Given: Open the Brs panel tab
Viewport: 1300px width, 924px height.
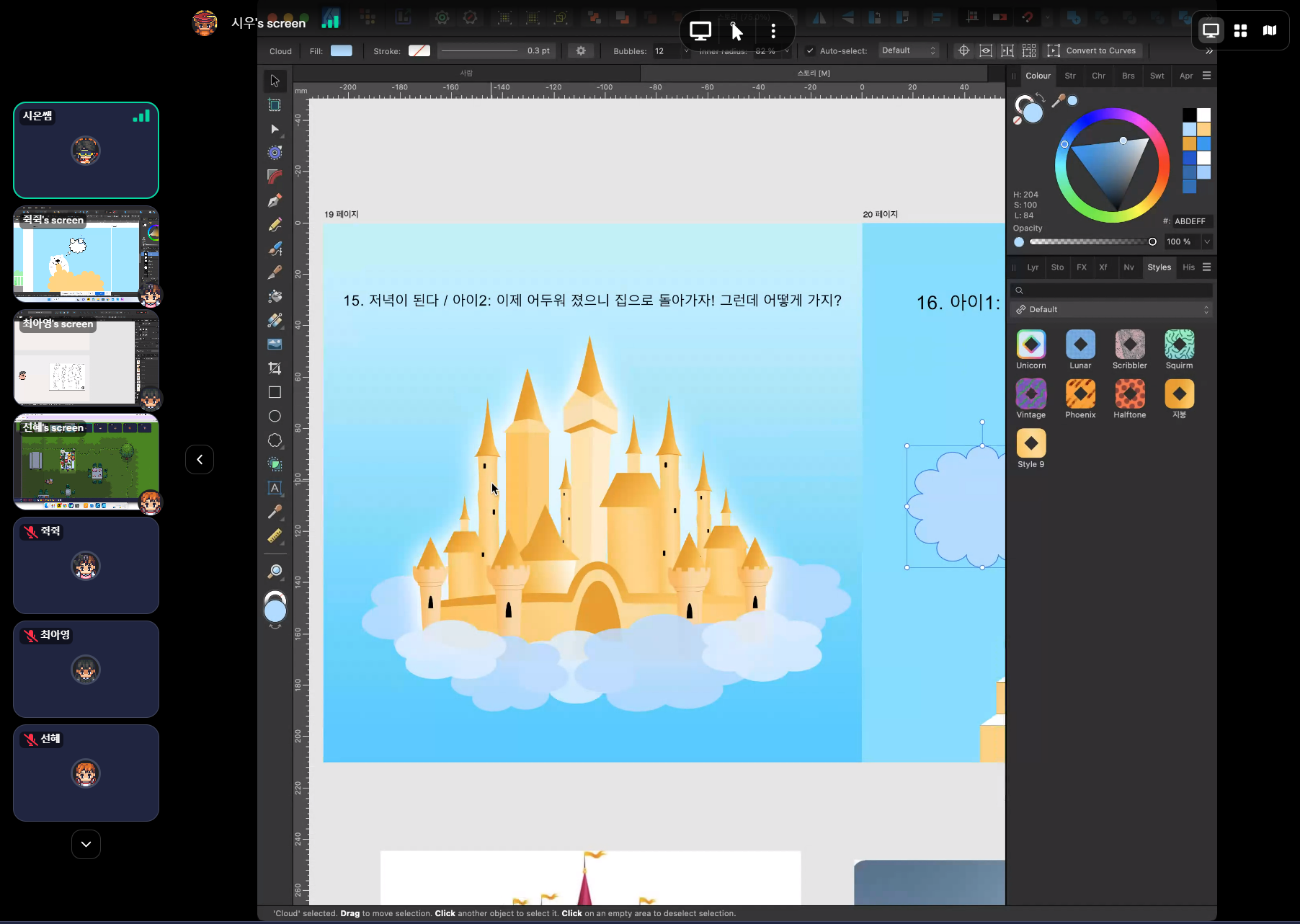Looking at the screenshot, I should coord(1128,76).
